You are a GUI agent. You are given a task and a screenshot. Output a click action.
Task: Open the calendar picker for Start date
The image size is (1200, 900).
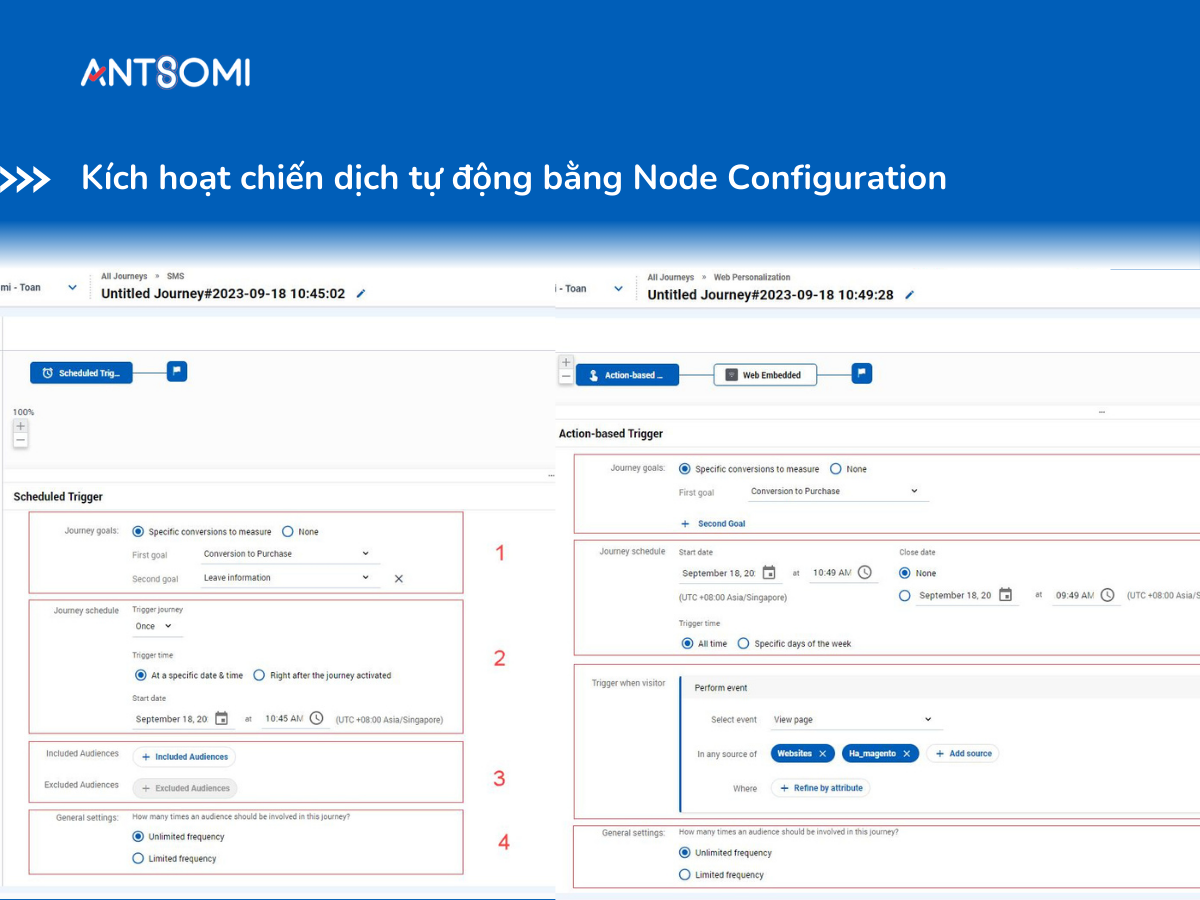(224, 718)
